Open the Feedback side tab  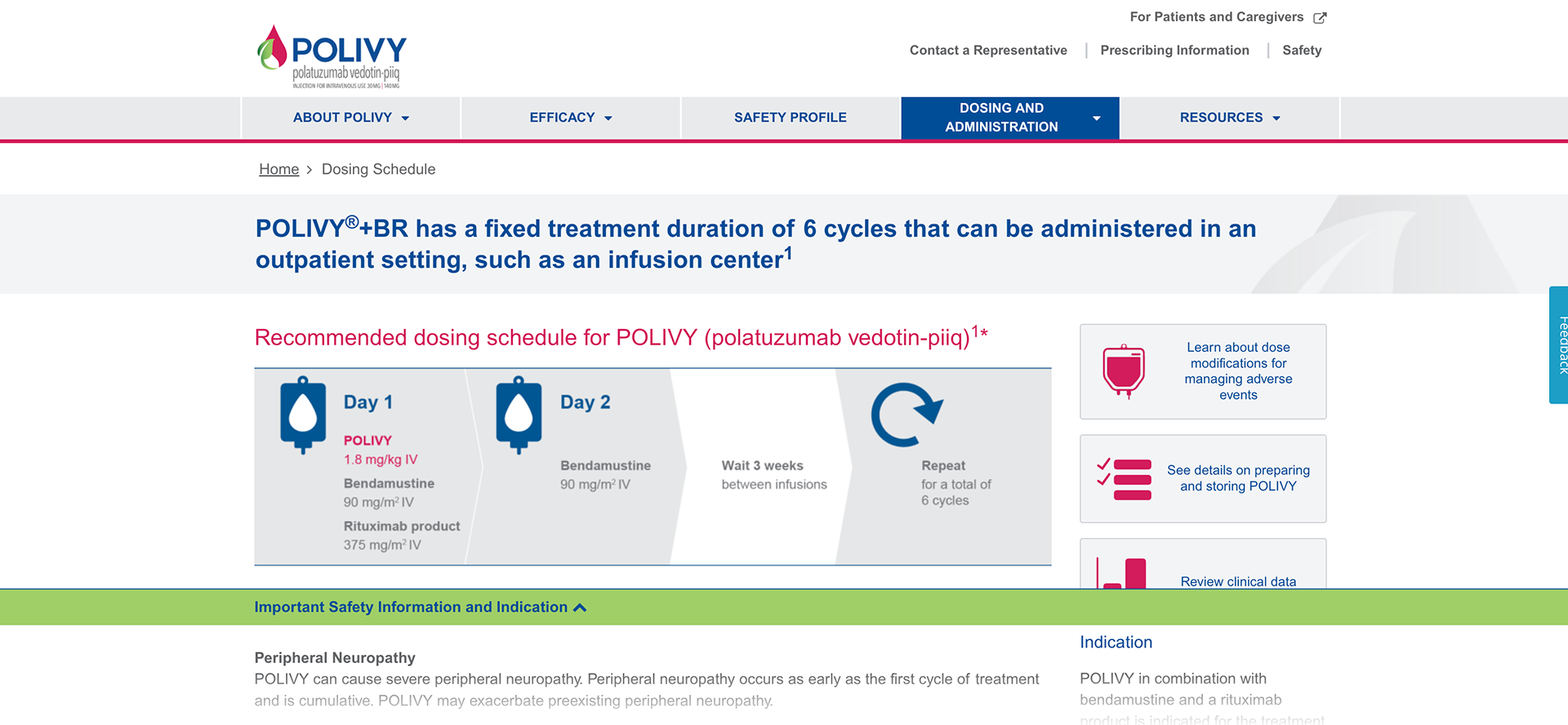(x=1559, y=345)
